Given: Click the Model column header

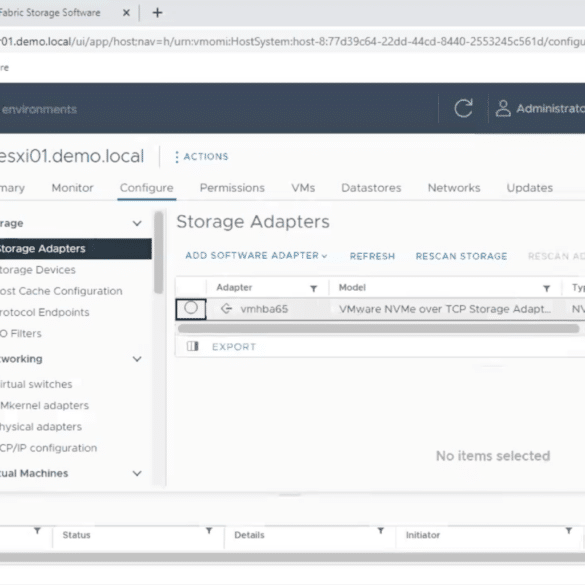Looking at the screenshot, I should point(352,287).
